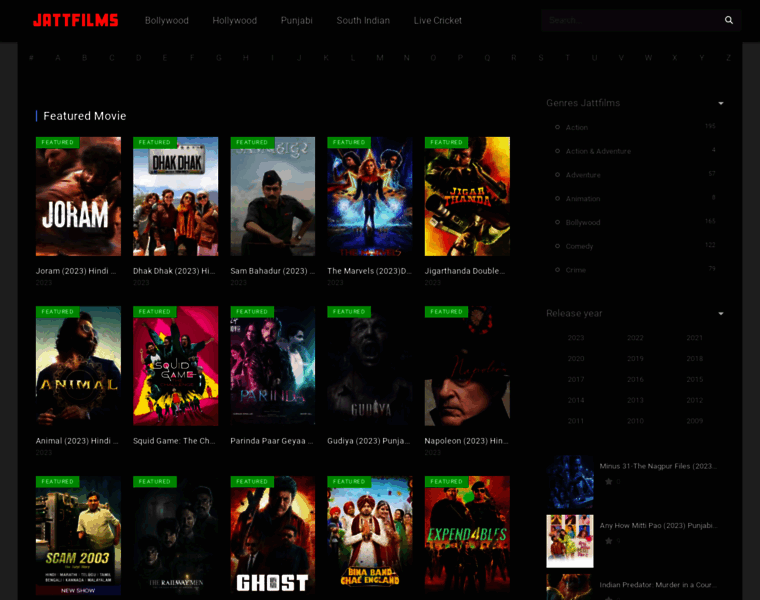The height and width of the screenshot is (600, 760).
Task: Select the Adventure genre
Action: [x=583, y=175]
